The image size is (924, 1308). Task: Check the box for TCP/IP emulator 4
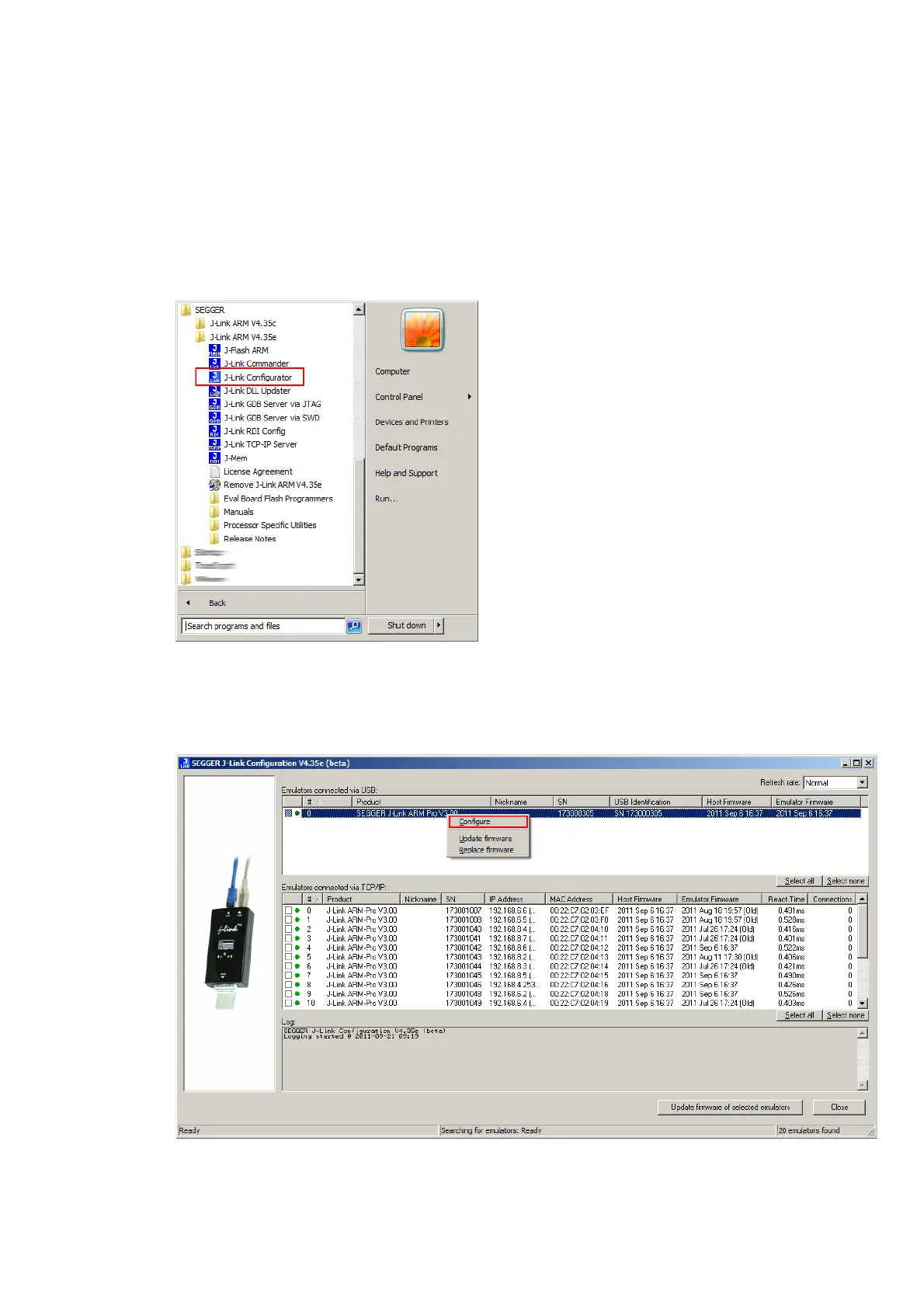pos(288,948)
